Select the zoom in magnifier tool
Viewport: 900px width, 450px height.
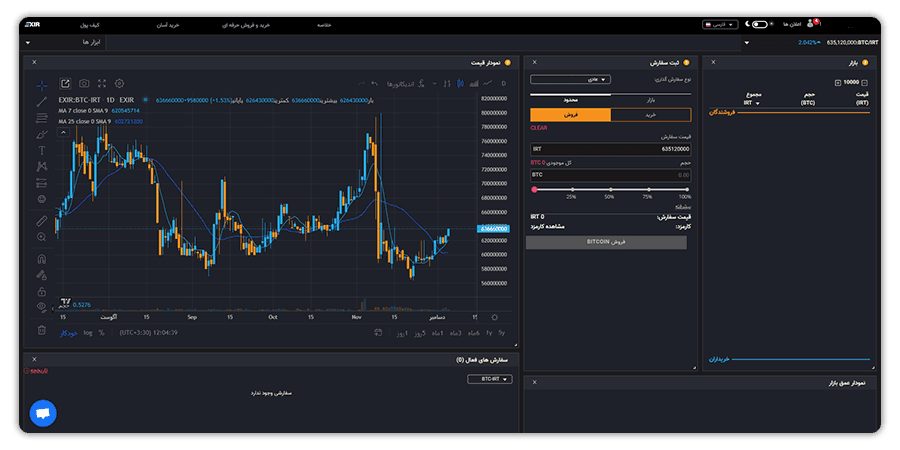tap(41, 237)
